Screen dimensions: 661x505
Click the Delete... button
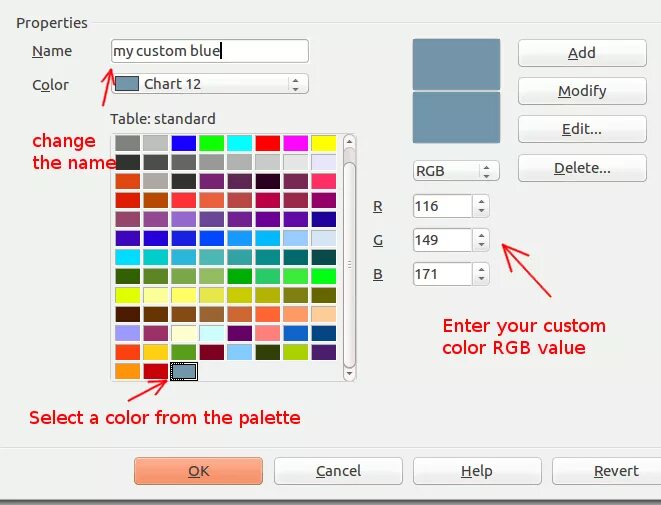(582, 168)
